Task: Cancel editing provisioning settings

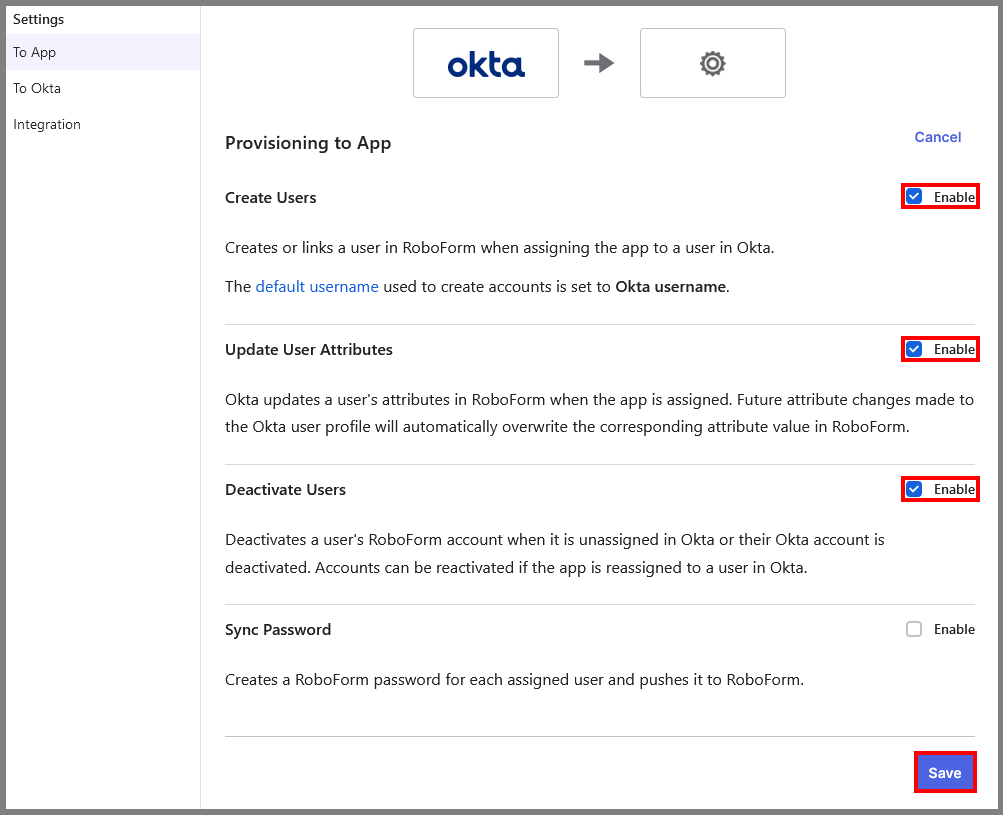Action: pyautogui.click(x=937, y=137)
